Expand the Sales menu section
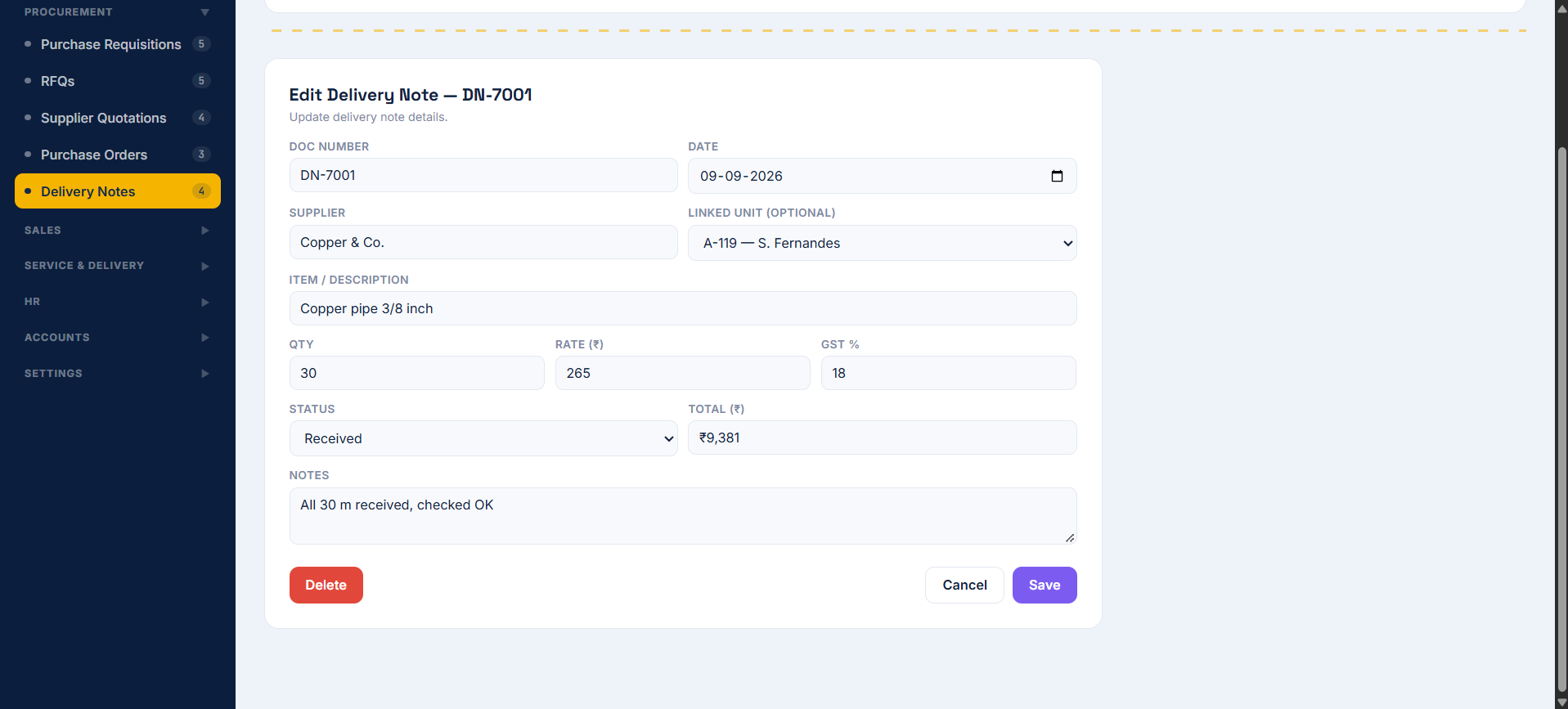 118,231
